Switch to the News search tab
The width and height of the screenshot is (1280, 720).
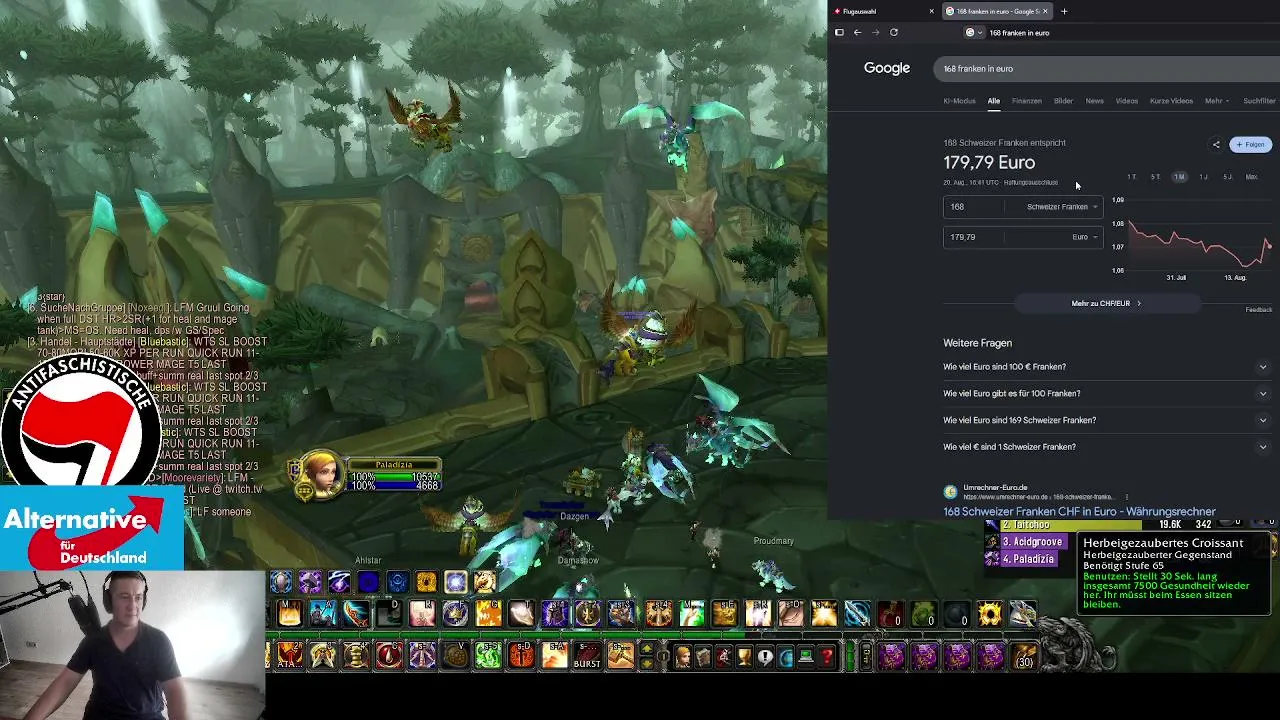coord(1095,101)
